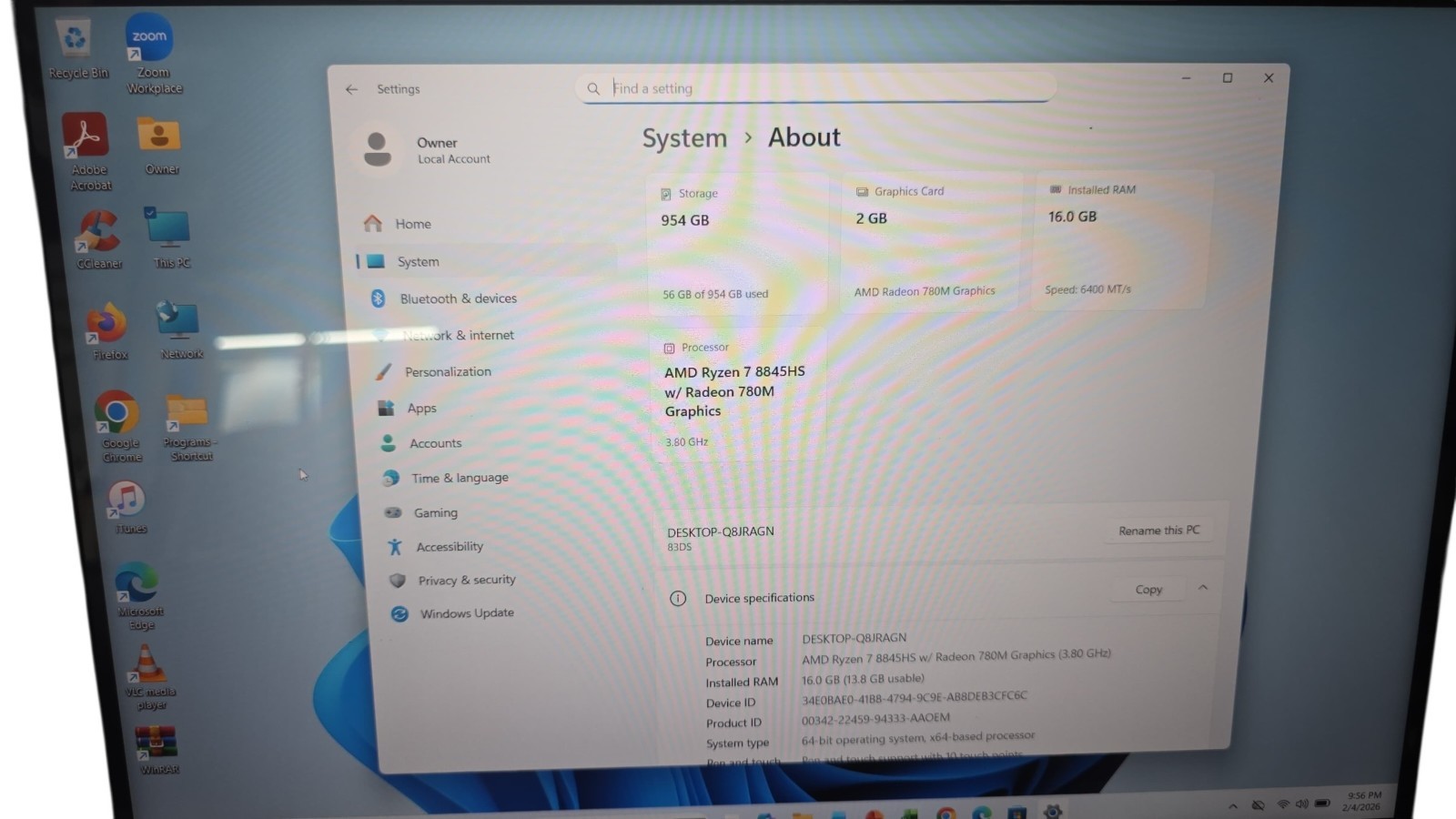The height and width of the screenshot is (819, 1456).
Task: Launch VLC media player shortcut
Action: click(x=150, y=677)
